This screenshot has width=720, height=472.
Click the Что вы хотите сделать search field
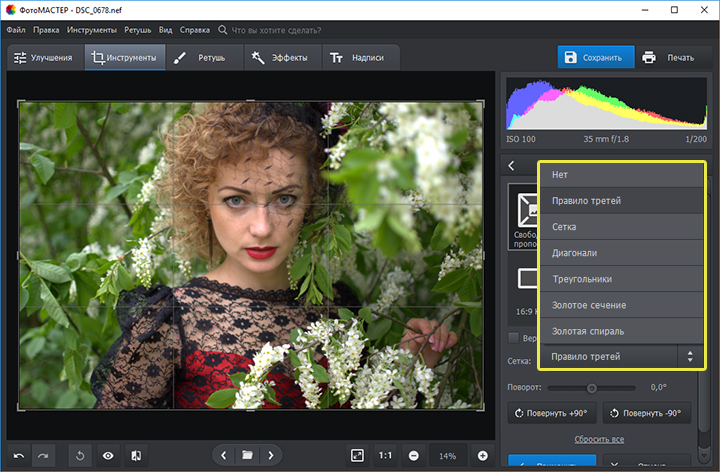275,30
